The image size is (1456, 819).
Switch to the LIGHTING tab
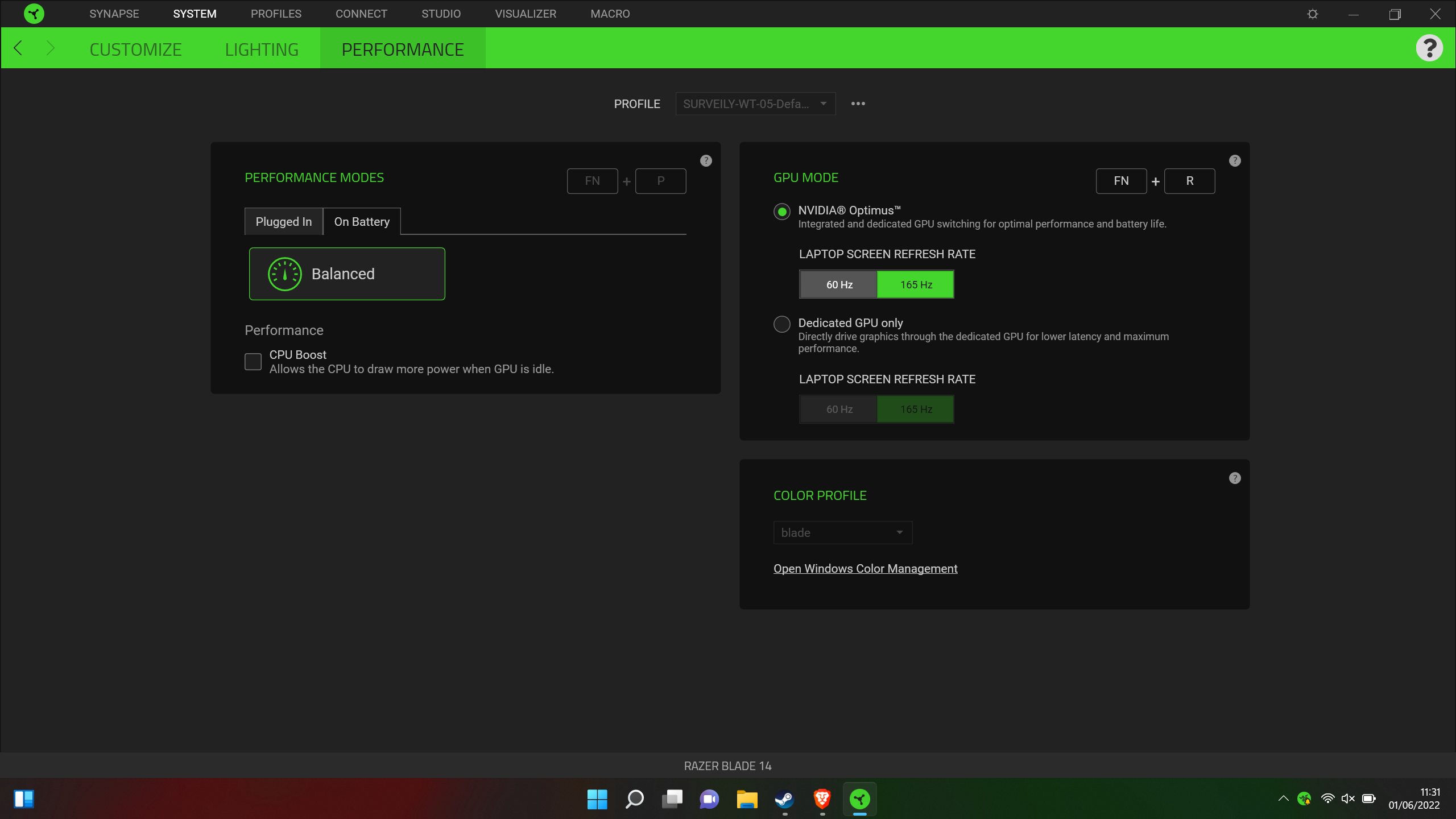(x=262, y=48)
